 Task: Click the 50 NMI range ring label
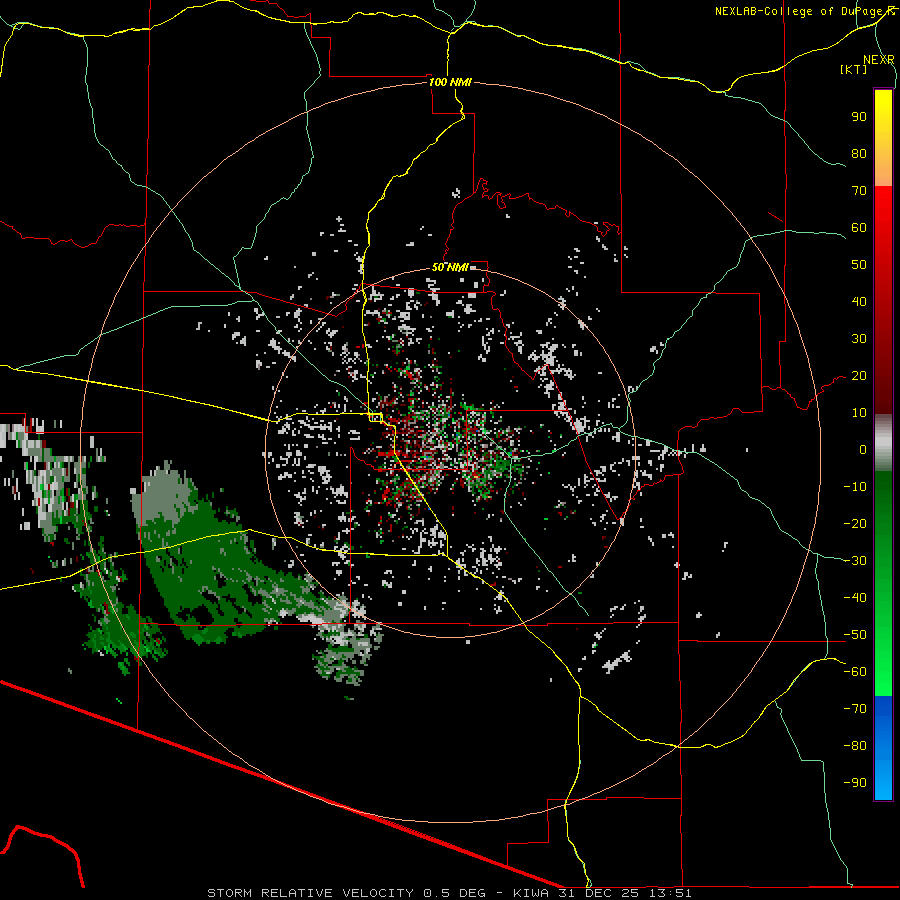pos(450,267)
